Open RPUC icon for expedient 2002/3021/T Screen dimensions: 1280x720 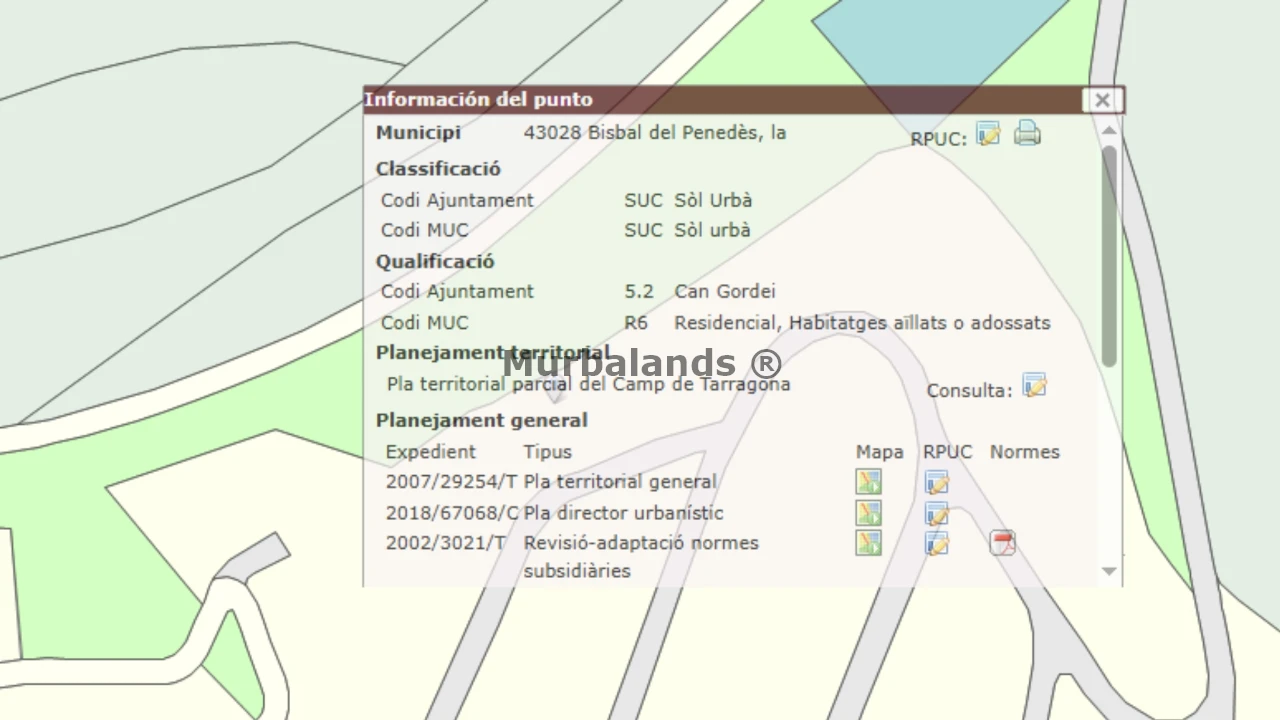(936, 543)
